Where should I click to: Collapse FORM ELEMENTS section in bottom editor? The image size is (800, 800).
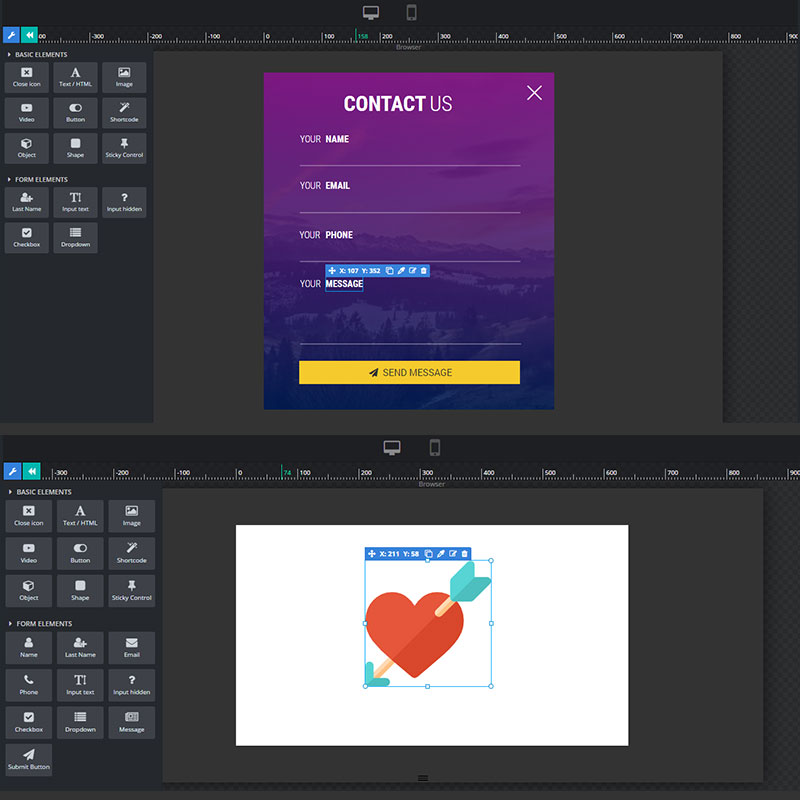pyautogui.click(x=40, y=623)
